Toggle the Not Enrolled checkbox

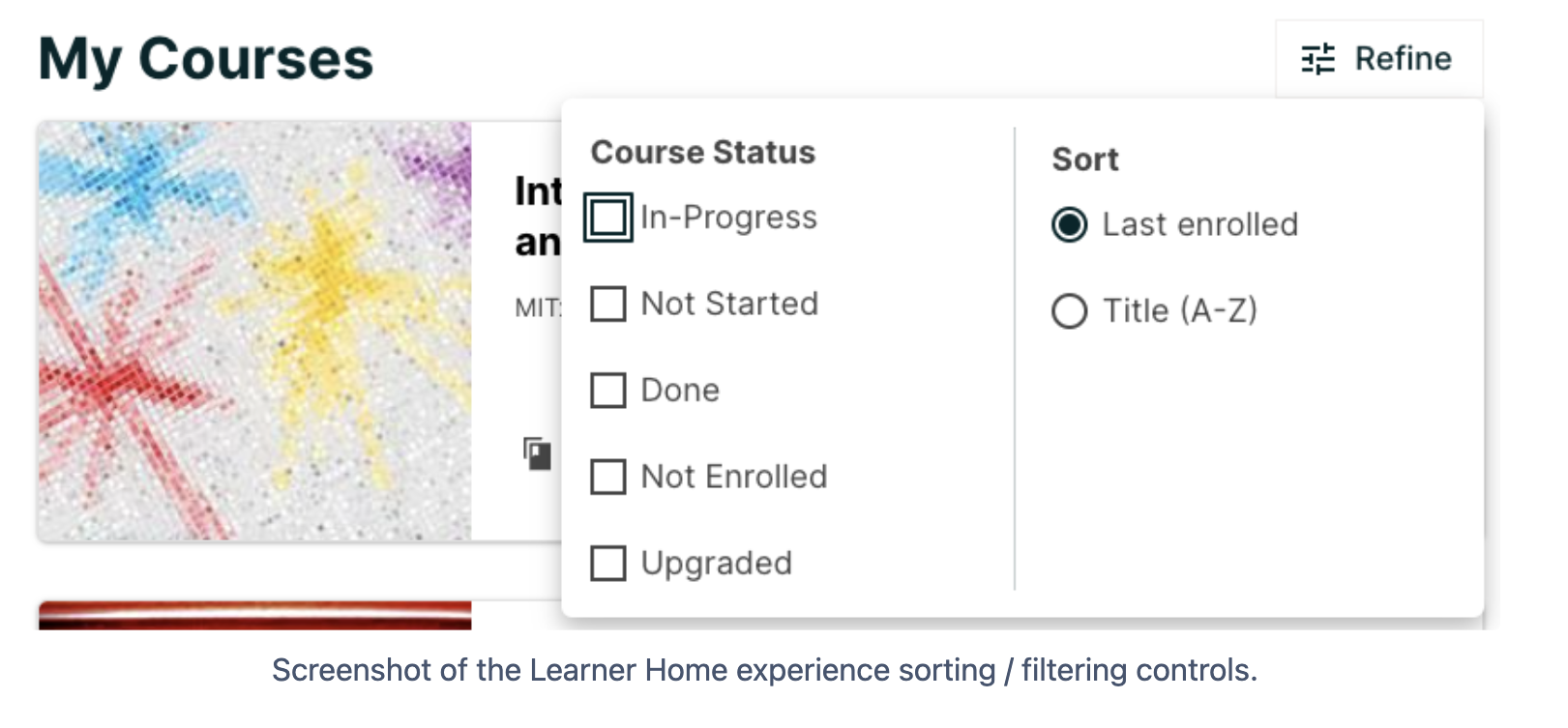pos(607,477)
